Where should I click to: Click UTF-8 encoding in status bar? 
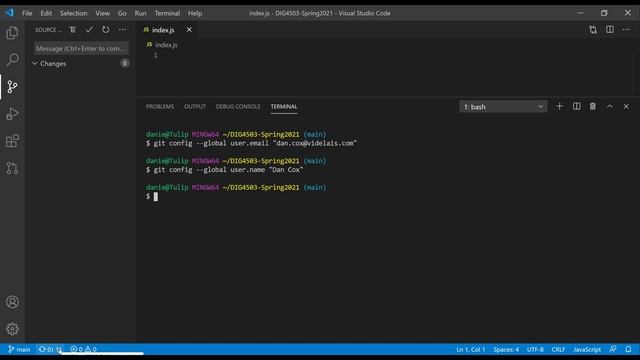tap(535, 349)
